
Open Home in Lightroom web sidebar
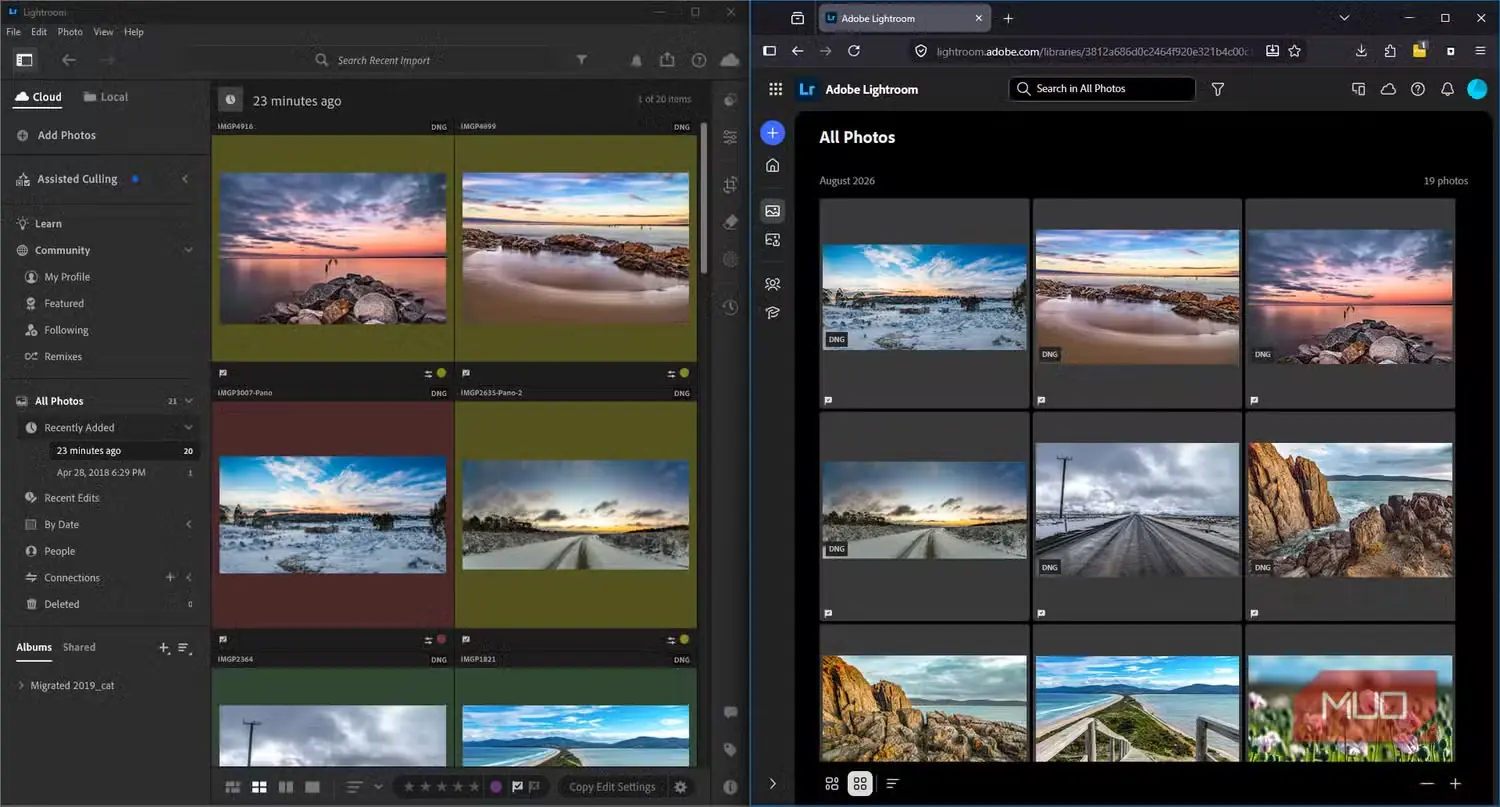[x=772, y=166]
